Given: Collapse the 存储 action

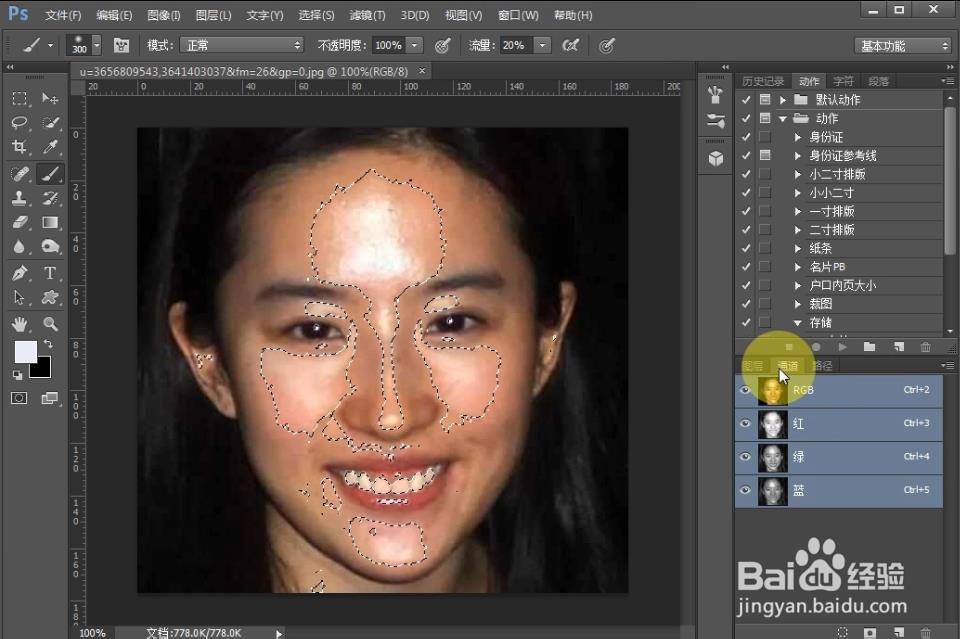Looking at the screenshot, I should coord(798,323).
